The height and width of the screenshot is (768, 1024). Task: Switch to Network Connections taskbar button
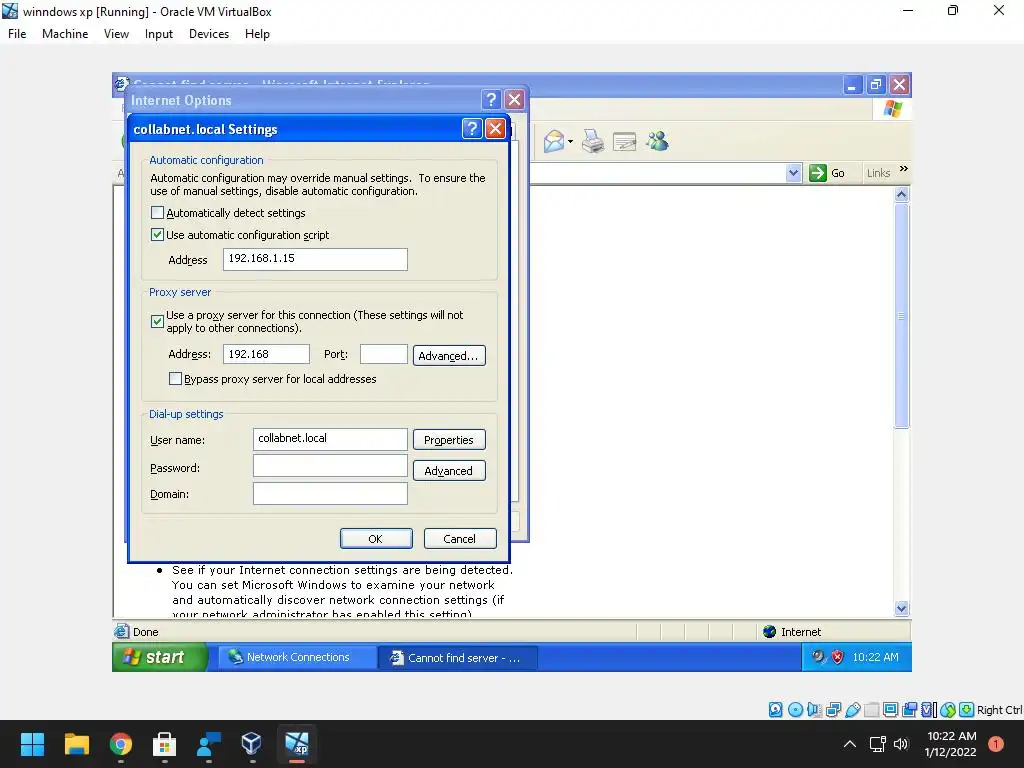click(297, 658)
